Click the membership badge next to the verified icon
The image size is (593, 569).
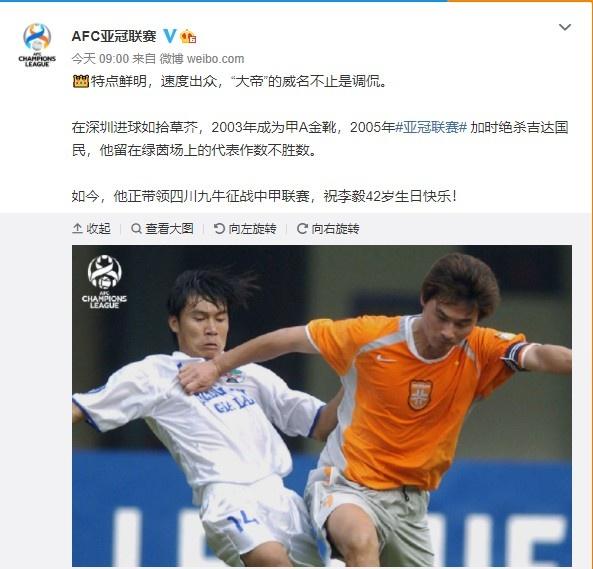pyautogui.click(x=188, y=37)
